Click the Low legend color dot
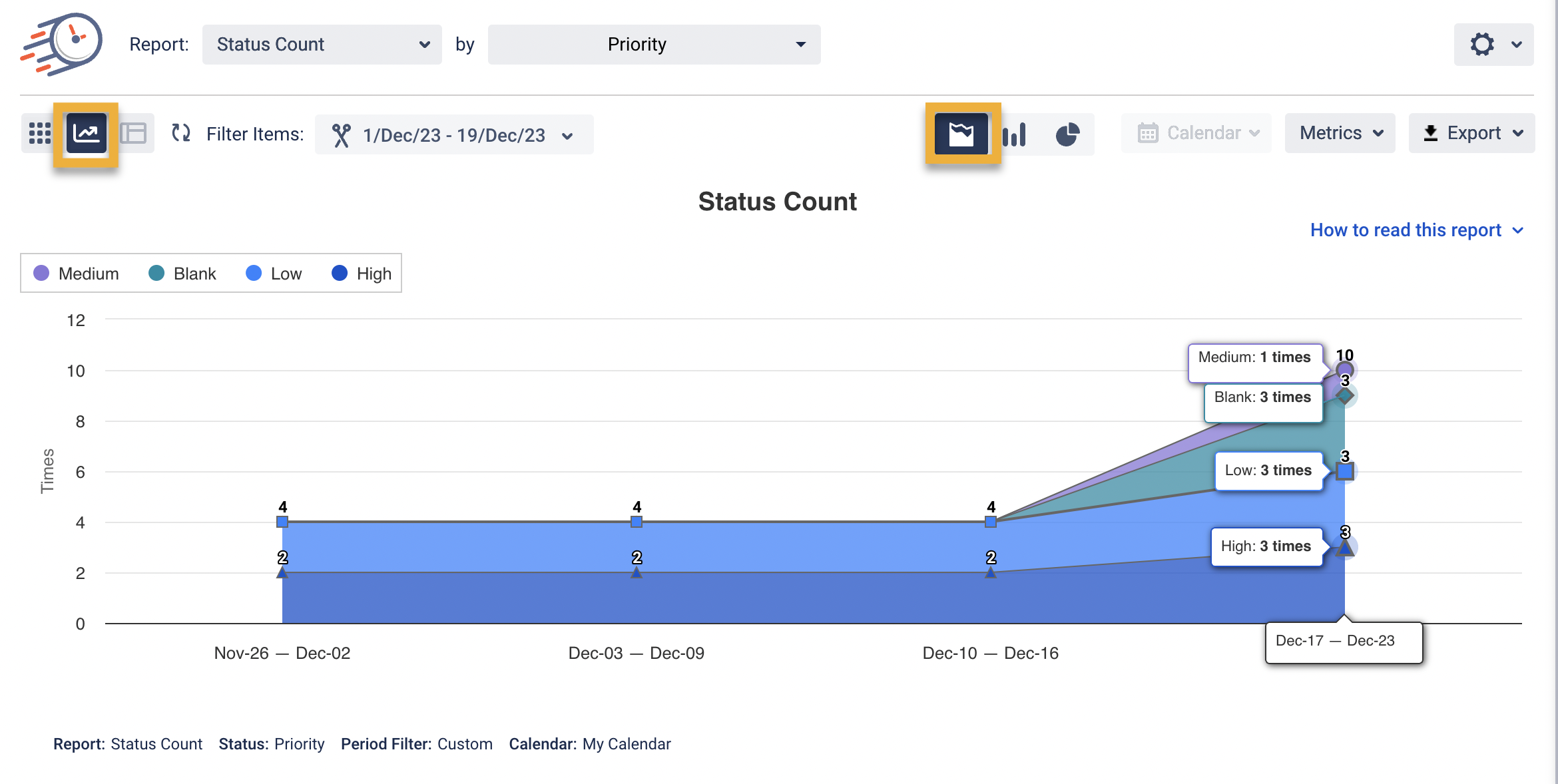 [254, 274]
